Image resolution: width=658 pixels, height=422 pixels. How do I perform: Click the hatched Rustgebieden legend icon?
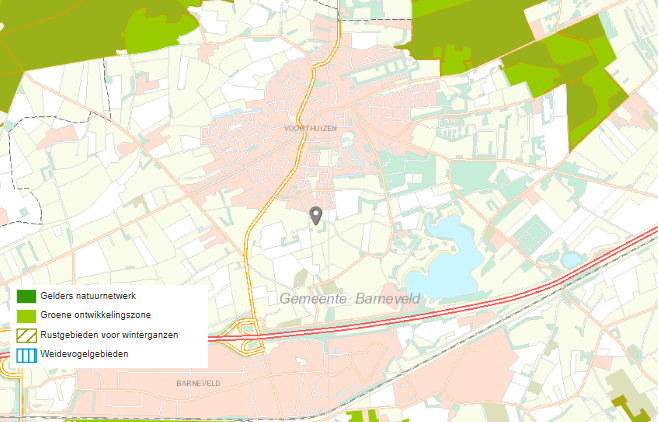point(27,335)
